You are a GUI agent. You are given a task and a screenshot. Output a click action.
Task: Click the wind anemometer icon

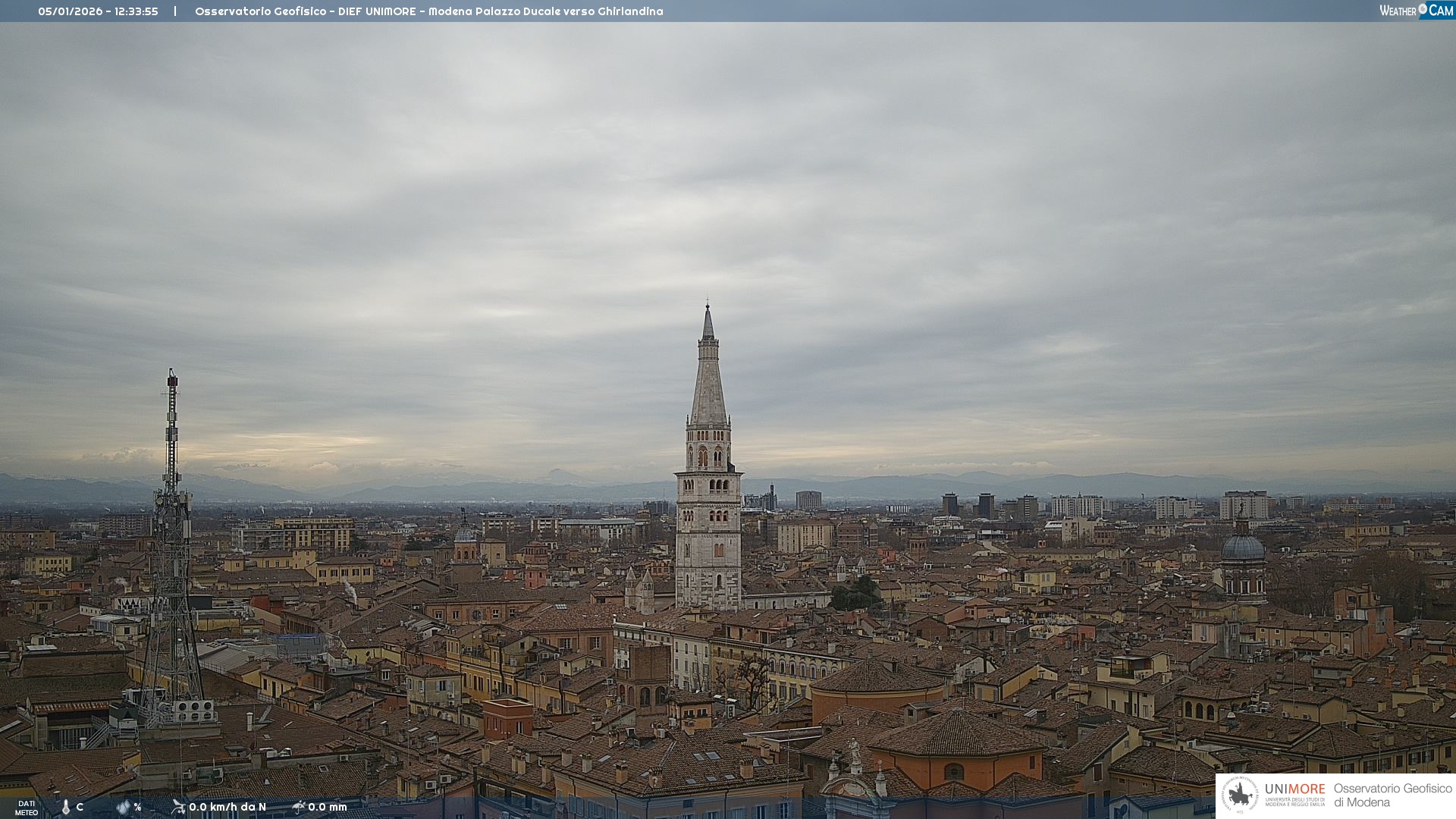tap(178, 807)
